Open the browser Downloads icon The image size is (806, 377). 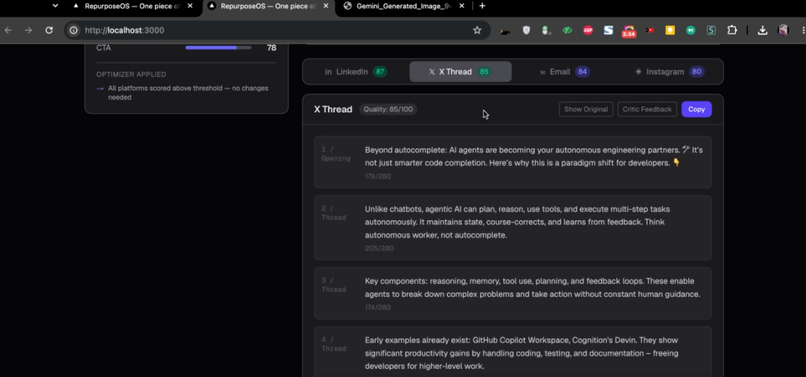pos(762,30)
